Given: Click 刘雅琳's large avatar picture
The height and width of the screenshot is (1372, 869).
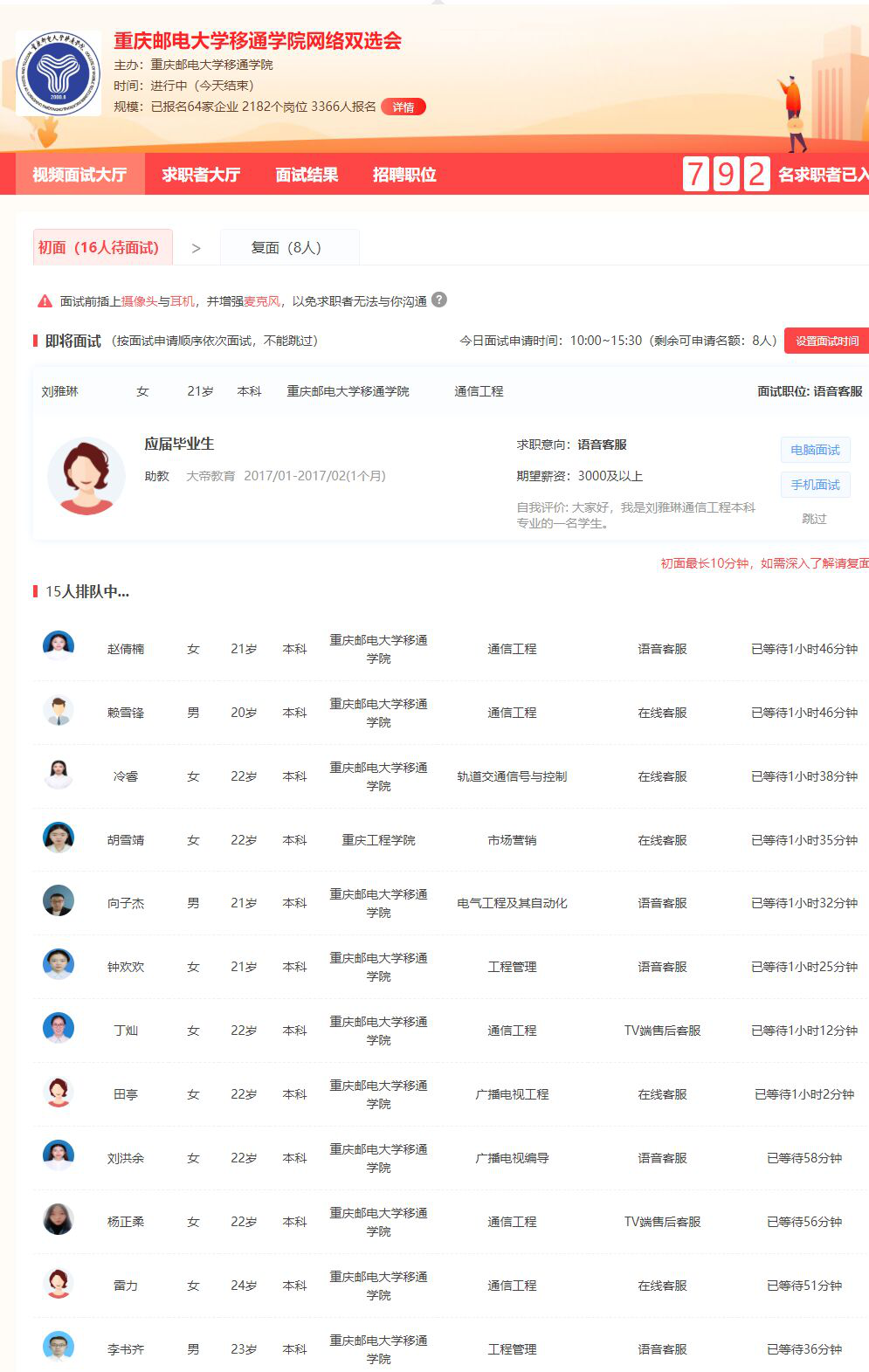Looking at the screenshot, I should (86, 476).
